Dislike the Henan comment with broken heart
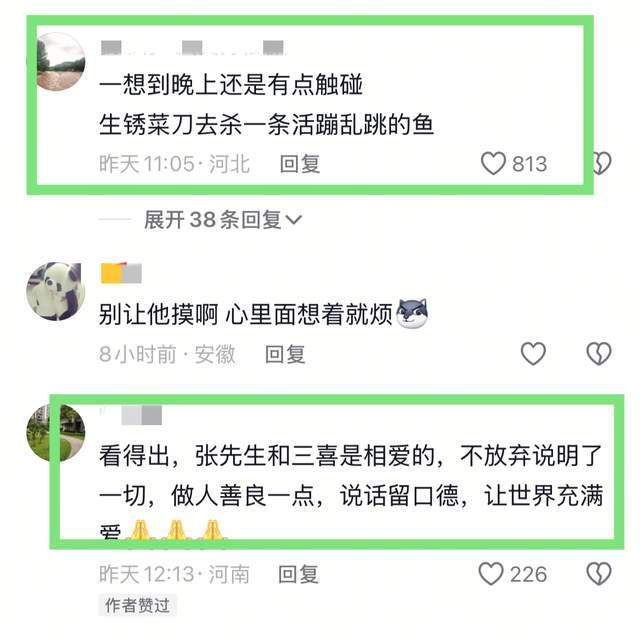640x638 pixels. 599,574
